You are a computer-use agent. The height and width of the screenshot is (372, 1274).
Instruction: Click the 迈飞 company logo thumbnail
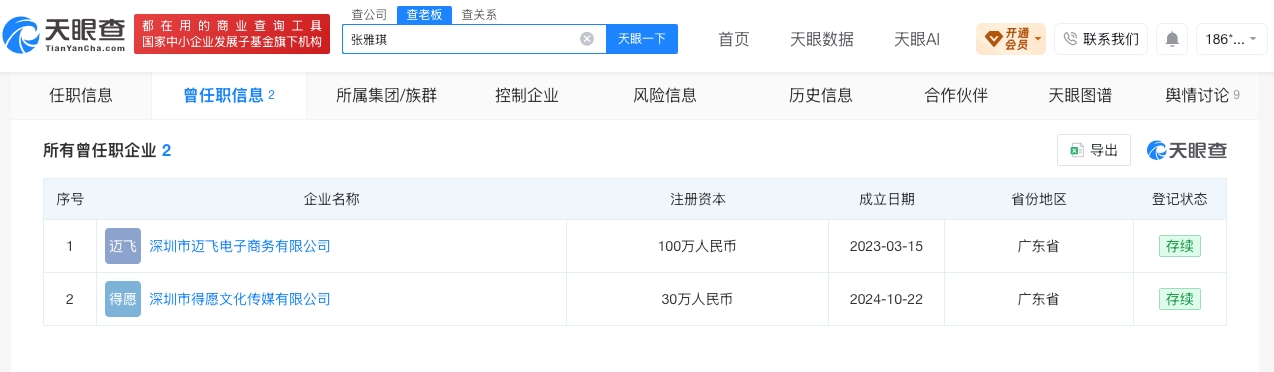coord(123,246)
